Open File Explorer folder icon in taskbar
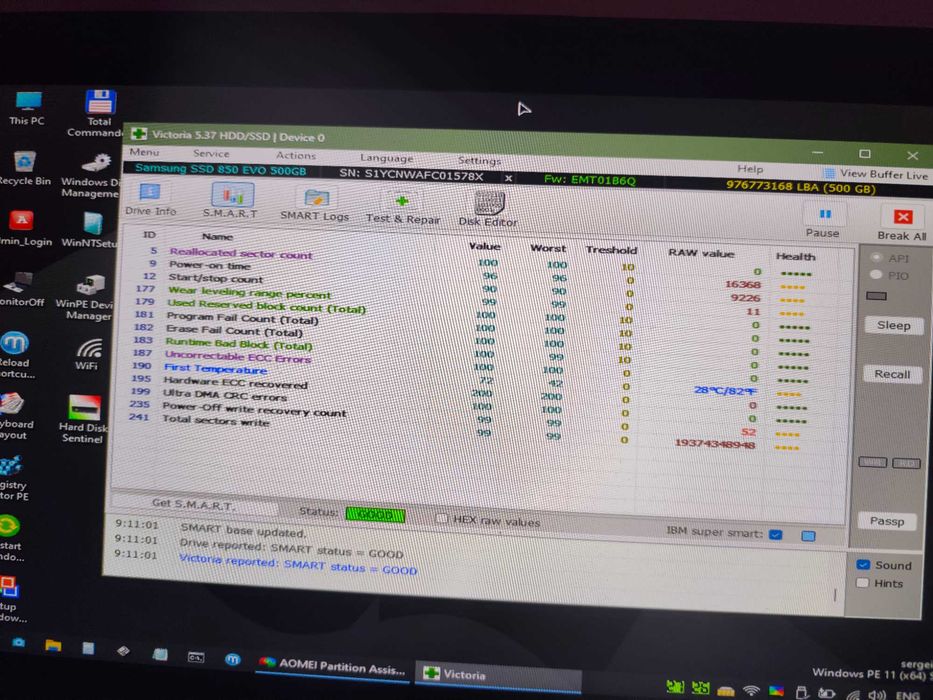933x700 pixels. pyautogui.click(x=53, y=645)
